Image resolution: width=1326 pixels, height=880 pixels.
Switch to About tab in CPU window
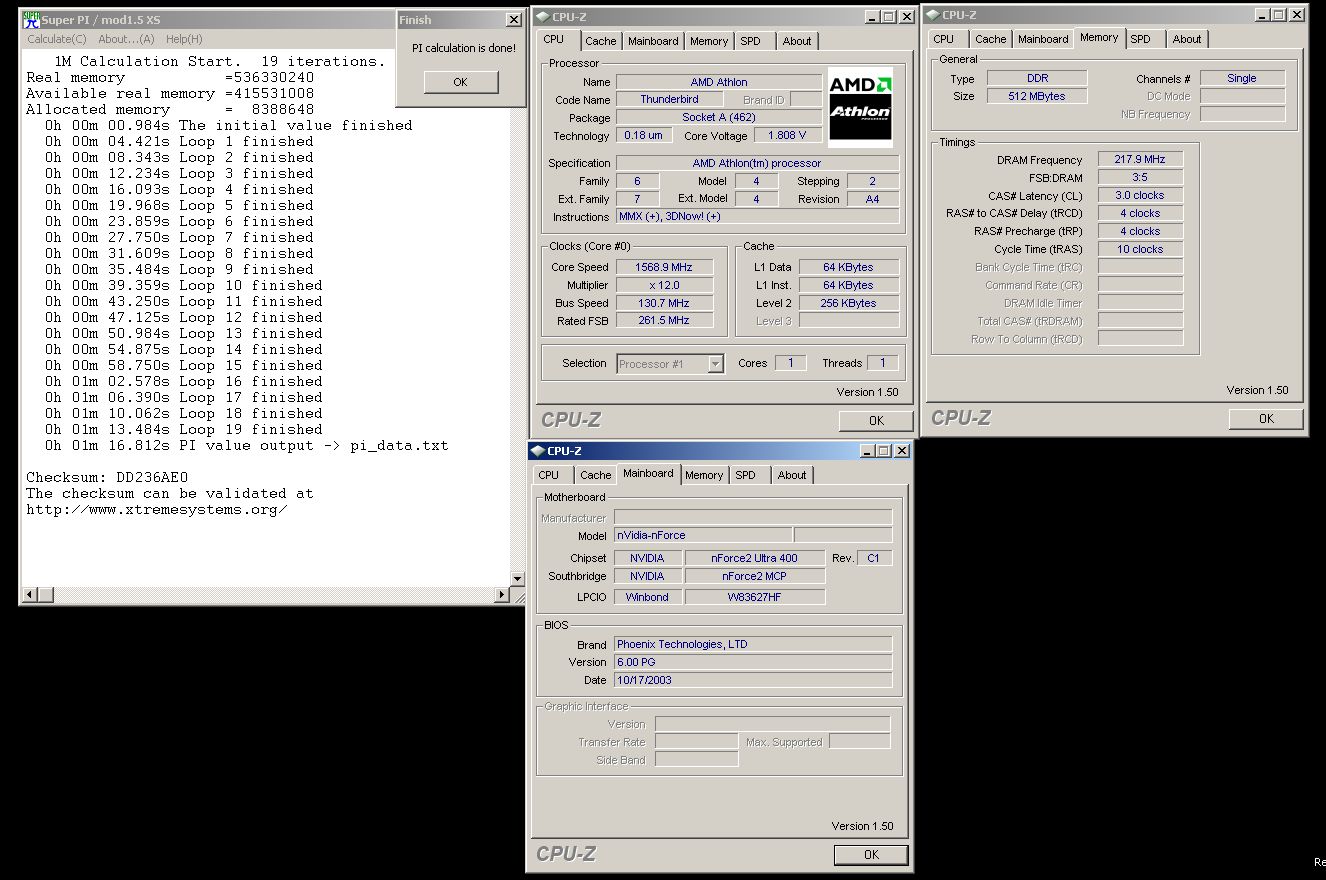click(x=797, y=41)
